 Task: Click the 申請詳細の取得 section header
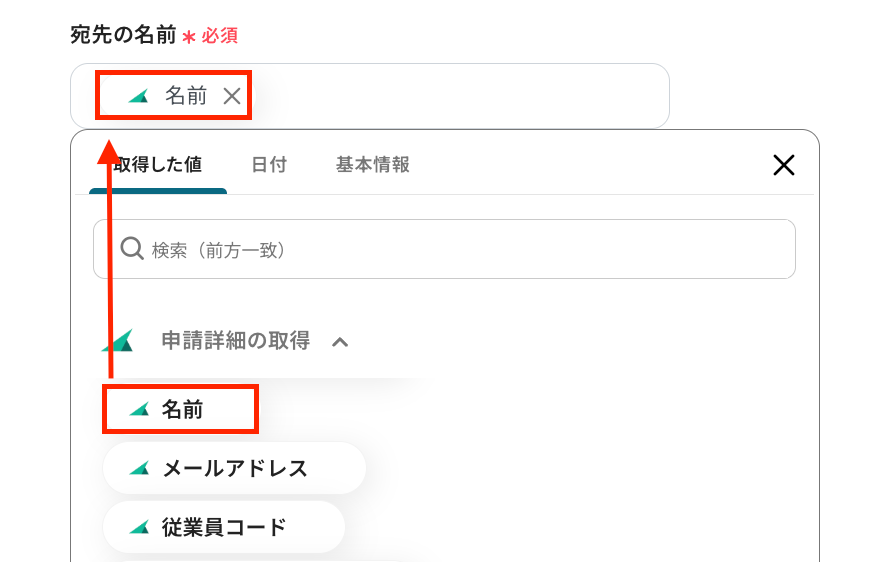pos(236,340)
